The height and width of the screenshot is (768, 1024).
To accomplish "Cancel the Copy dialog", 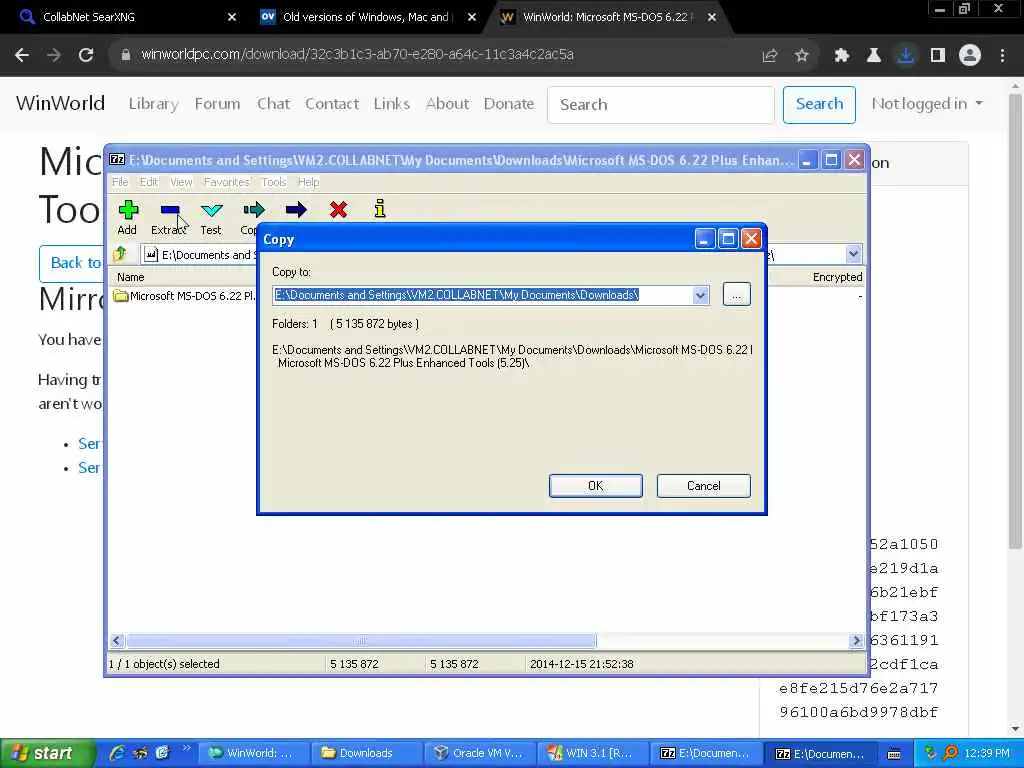I will tap(703, 486).
